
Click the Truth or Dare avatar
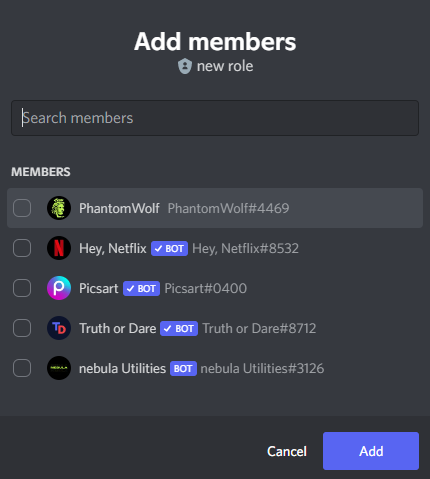pyautogui.click(x=59, y=328)
